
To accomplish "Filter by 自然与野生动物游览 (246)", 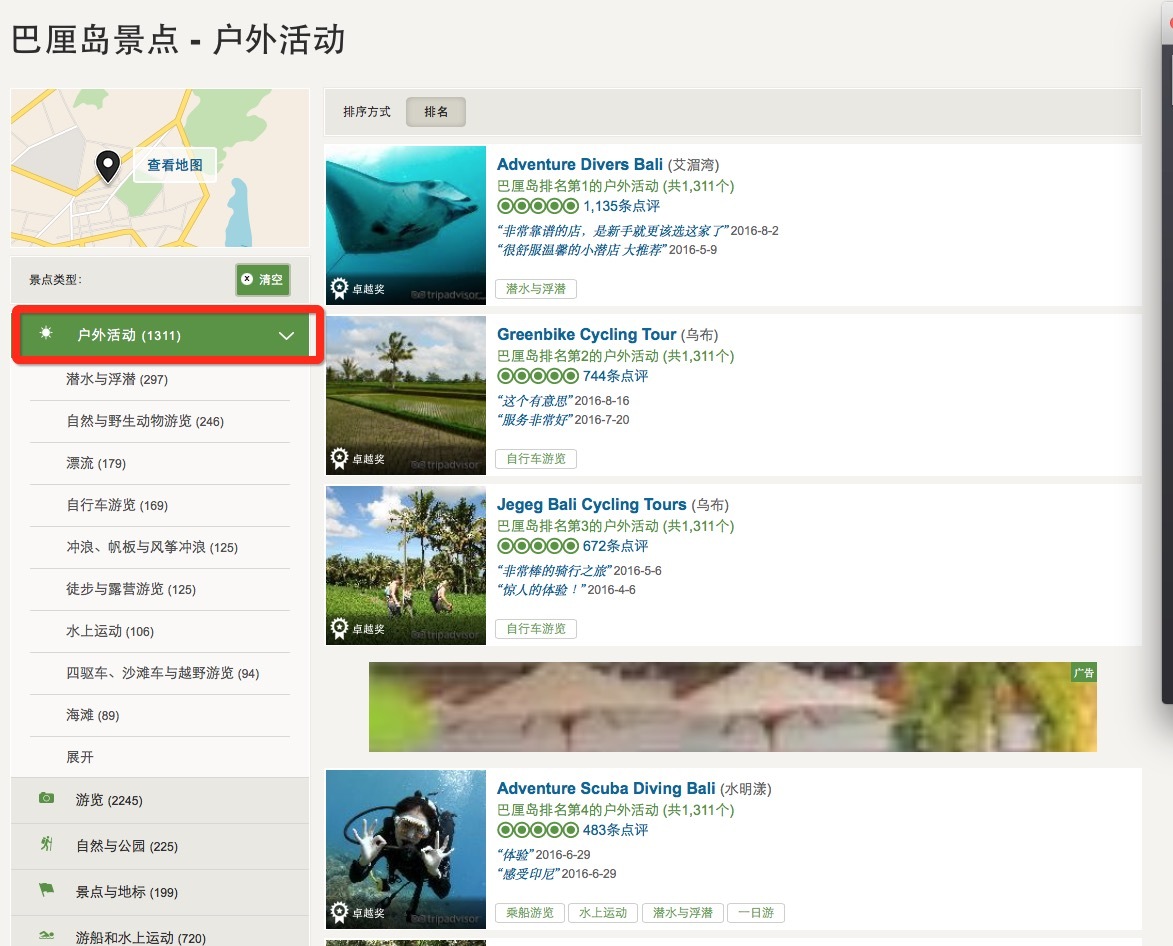I will click(x=145, y=421).
